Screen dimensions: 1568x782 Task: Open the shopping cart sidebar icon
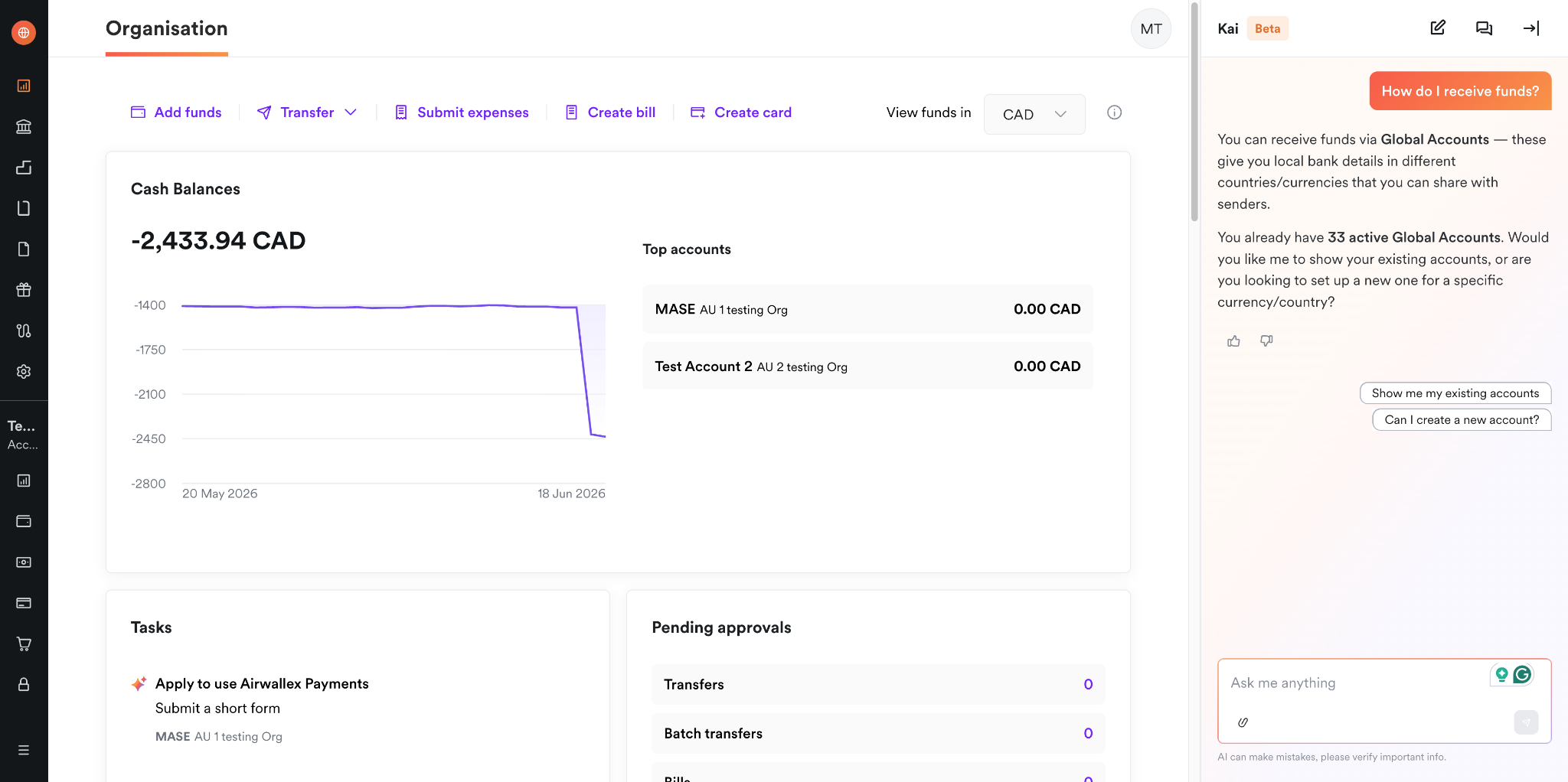(x=24, y=644)
